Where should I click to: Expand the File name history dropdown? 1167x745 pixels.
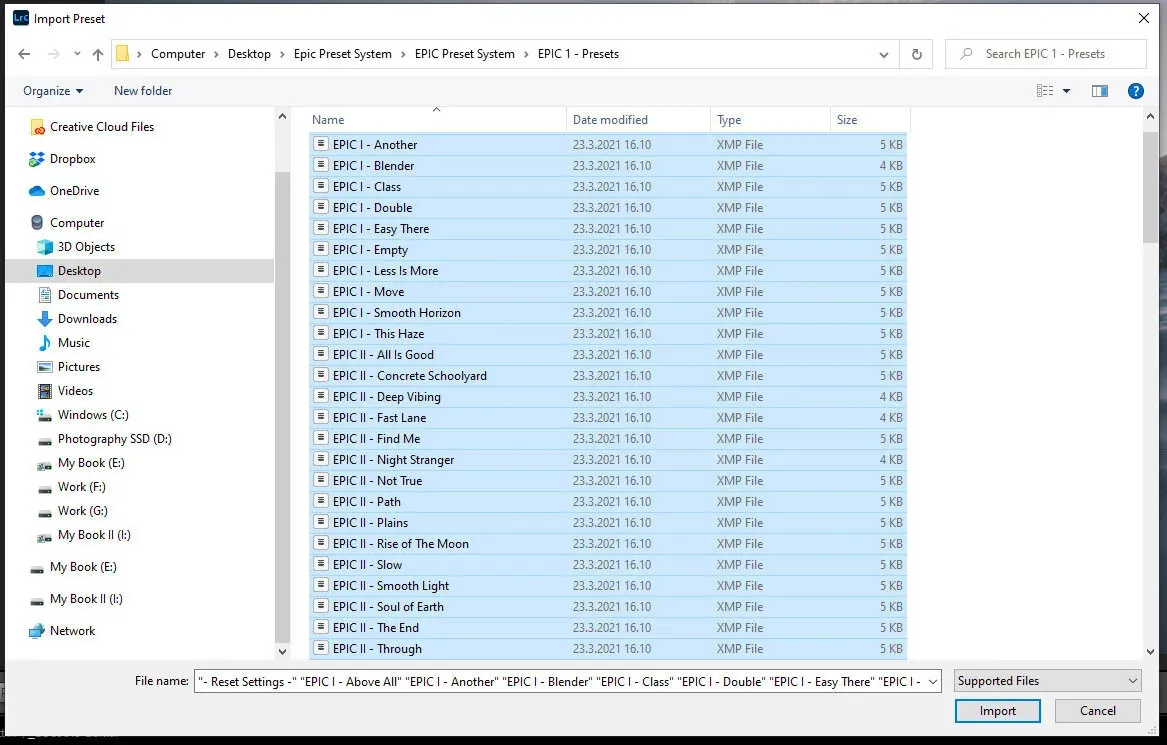coord(931,680)
